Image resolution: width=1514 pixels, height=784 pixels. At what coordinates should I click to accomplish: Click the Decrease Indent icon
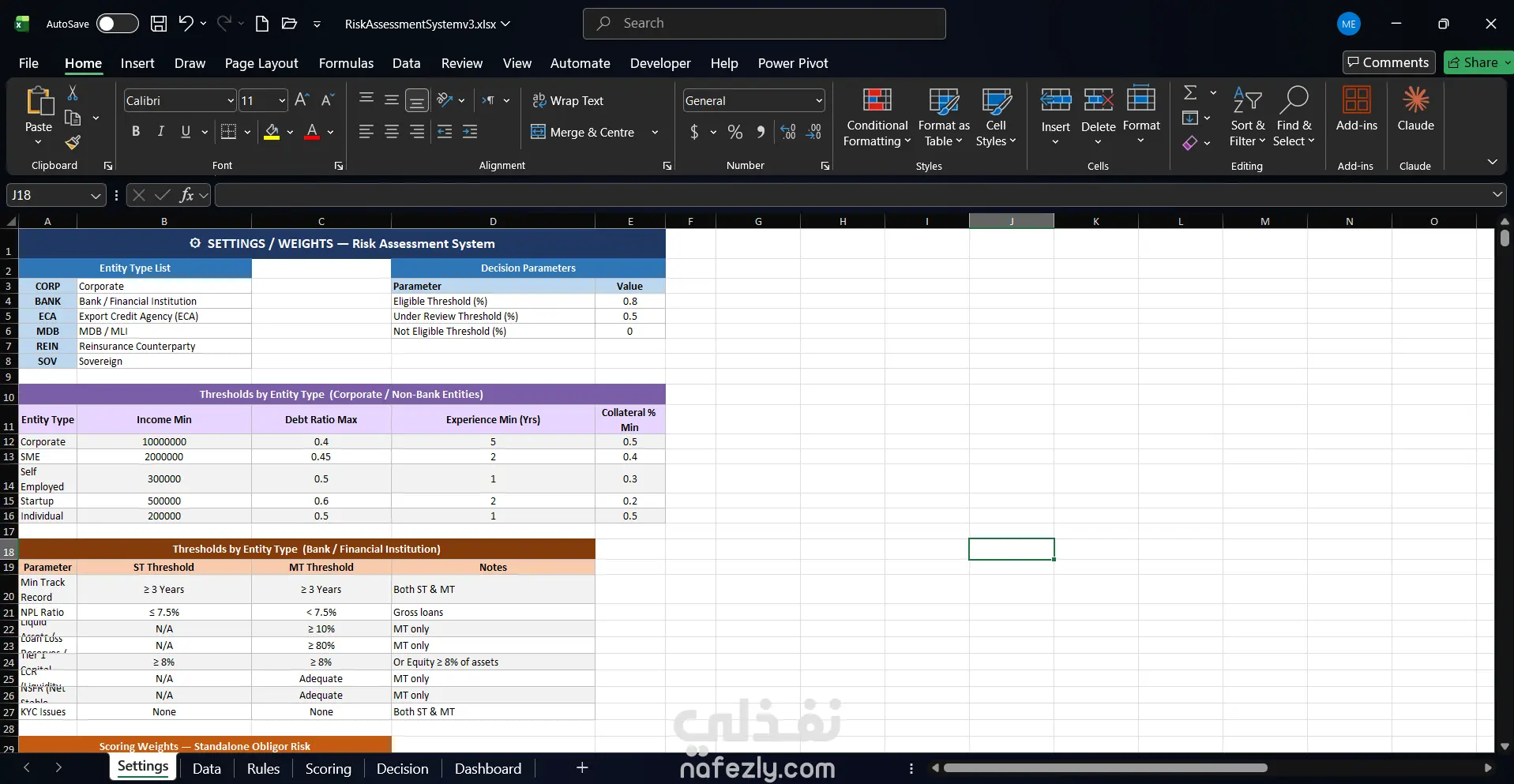(x=445, y=132)
